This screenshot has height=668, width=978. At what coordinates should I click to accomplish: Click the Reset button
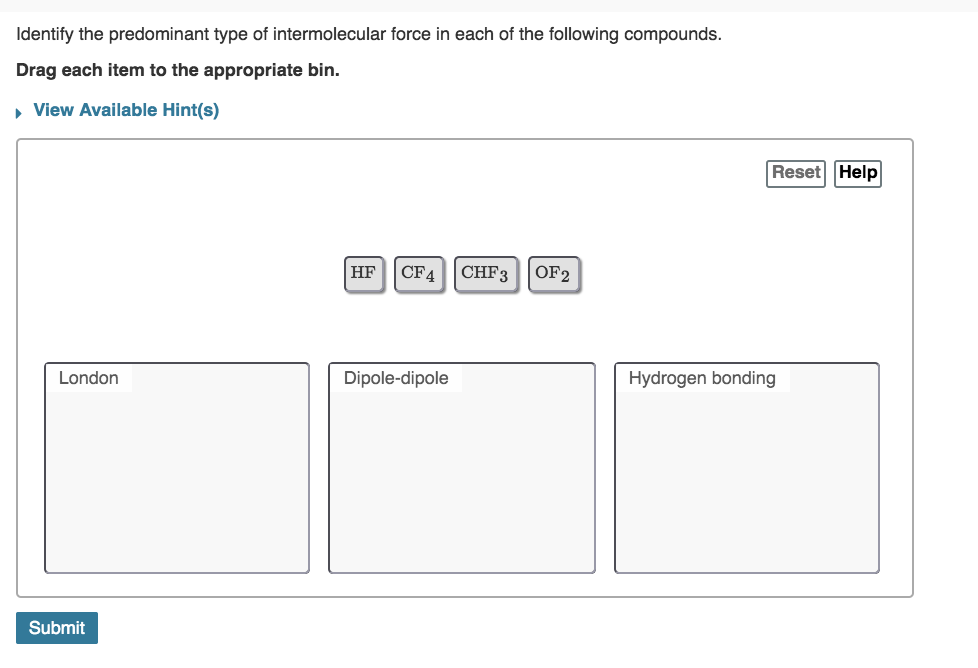pyautogui.click(x=796, y=173)
